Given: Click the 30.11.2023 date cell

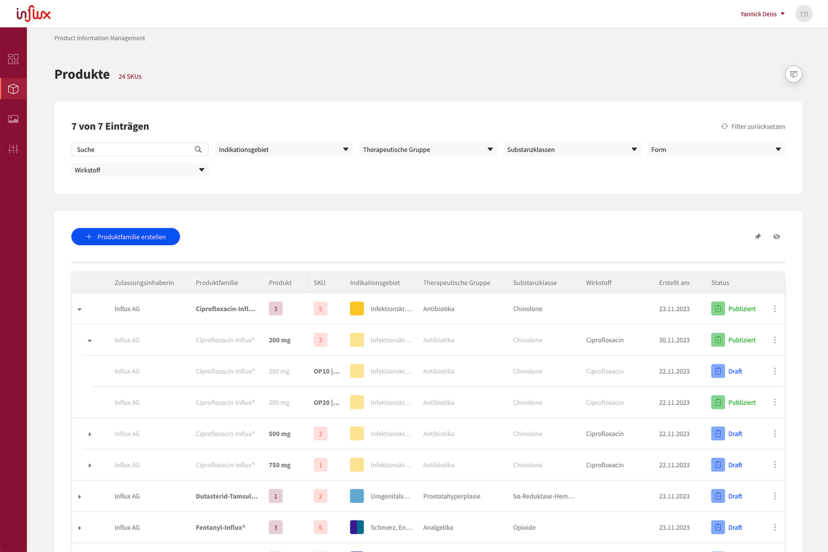Looking at the screenshot, I should [674, 340].
